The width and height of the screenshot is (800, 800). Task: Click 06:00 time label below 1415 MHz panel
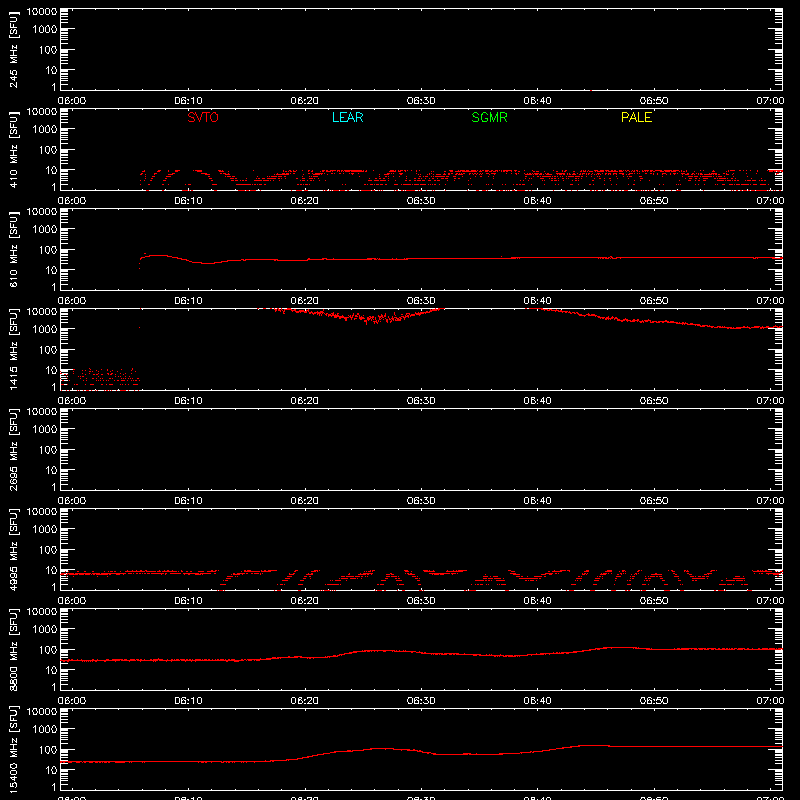(72, 401)
